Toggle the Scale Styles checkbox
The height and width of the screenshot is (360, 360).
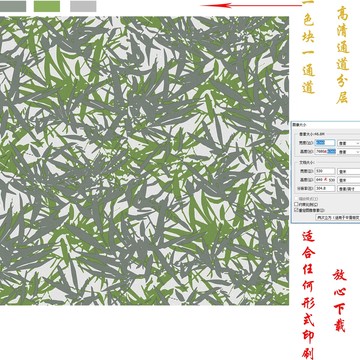296,199
